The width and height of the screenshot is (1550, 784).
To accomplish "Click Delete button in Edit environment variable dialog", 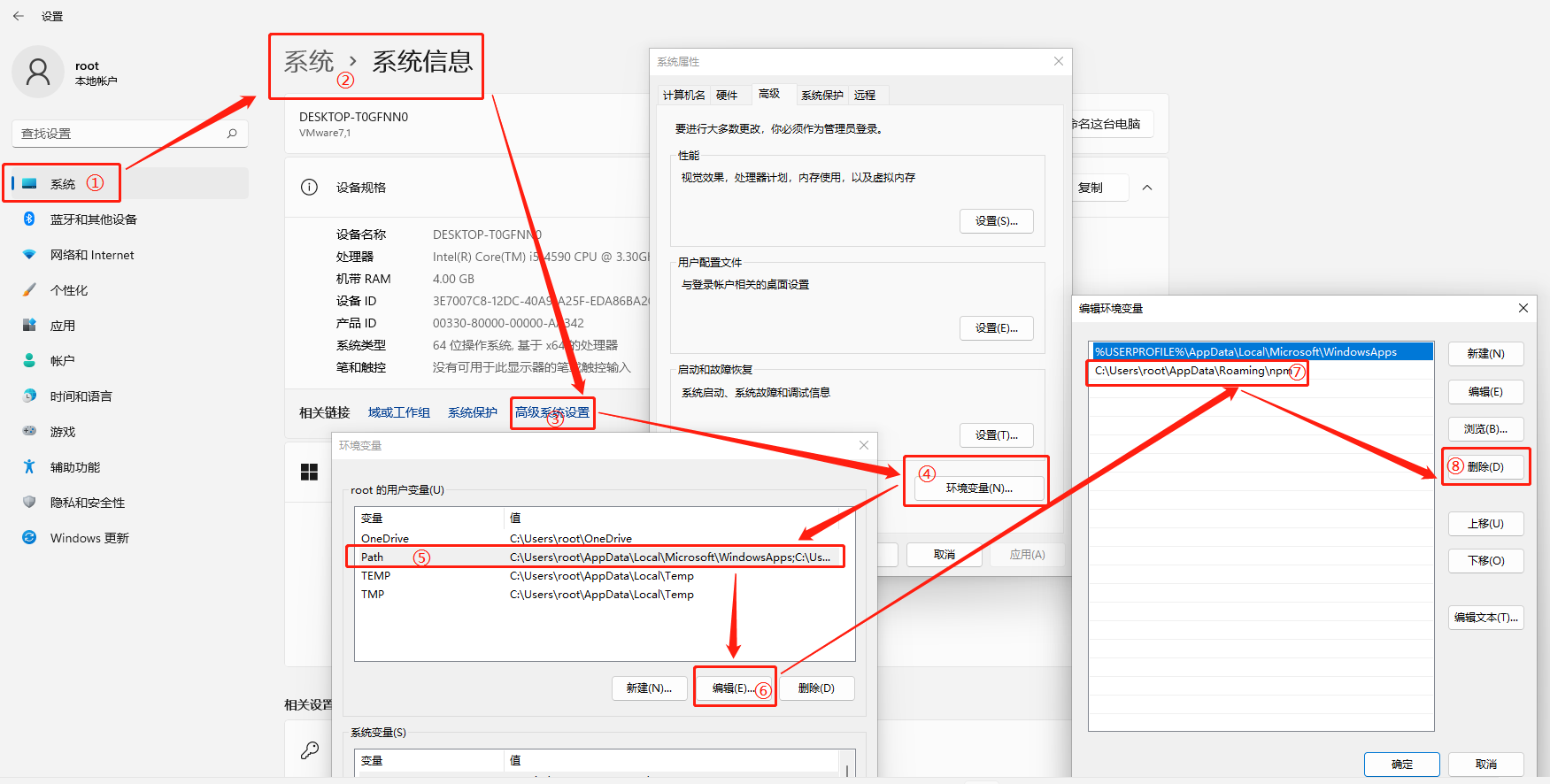I will click(1485, 467).
